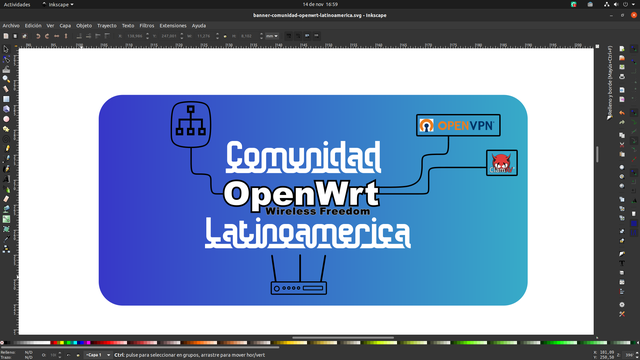Select the Node edit tool
The width and height of the screenshot is (640, 360).
pyautogui.click(x=6, y=59)
